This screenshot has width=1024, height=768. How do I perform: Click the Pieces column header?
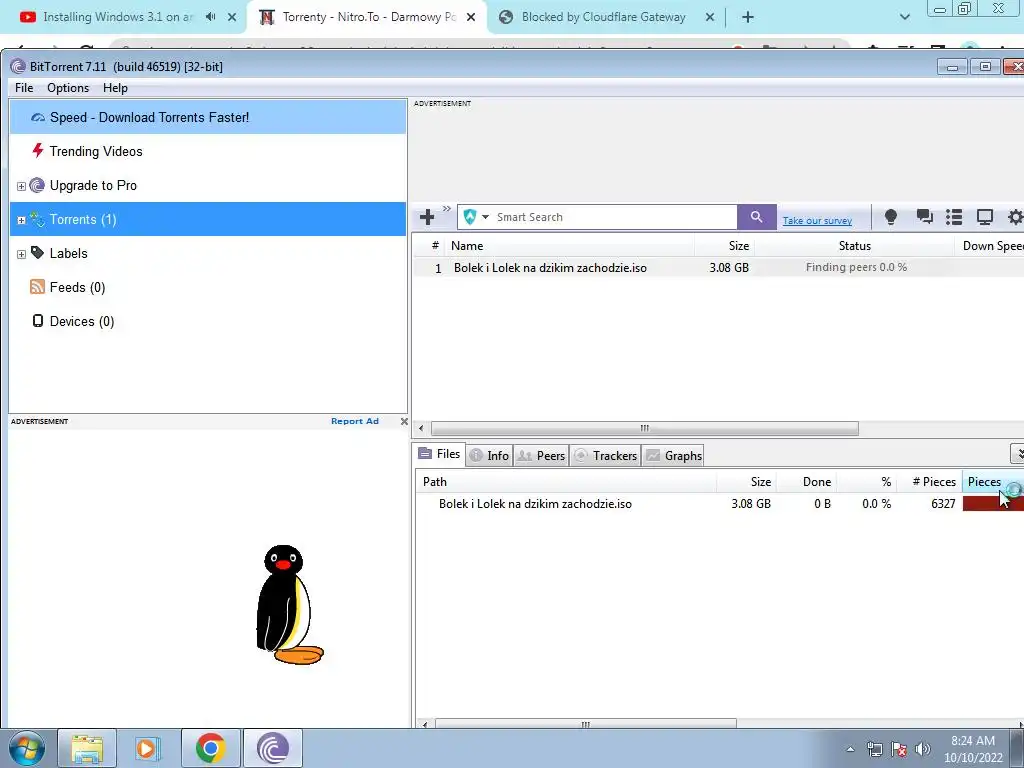pos(993,482)
